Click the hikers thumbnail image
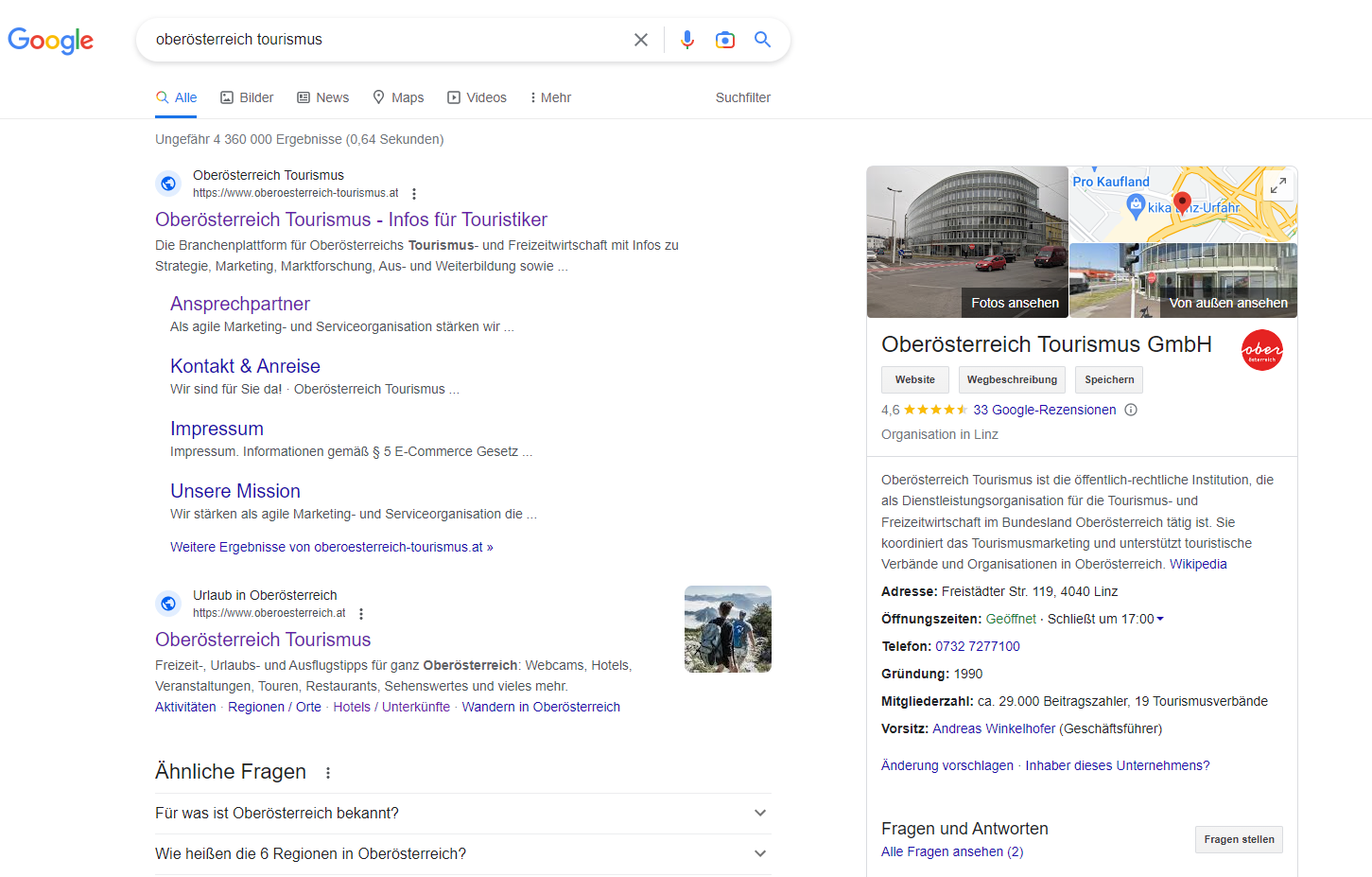1372x877 pixels. tap(728, 629)
